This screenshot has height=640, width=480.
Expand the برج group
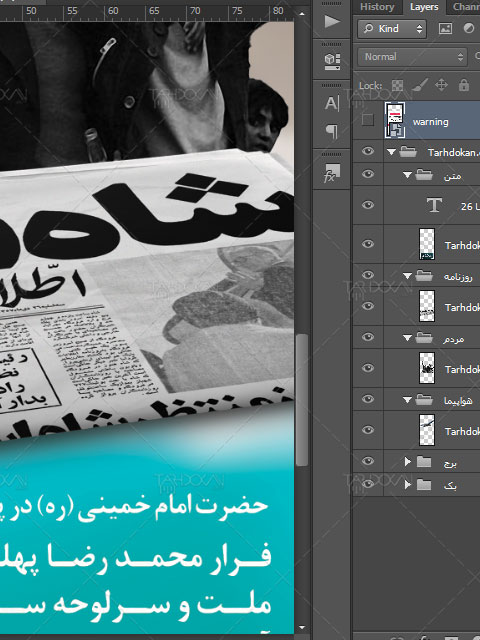click(x=407, y=462)
